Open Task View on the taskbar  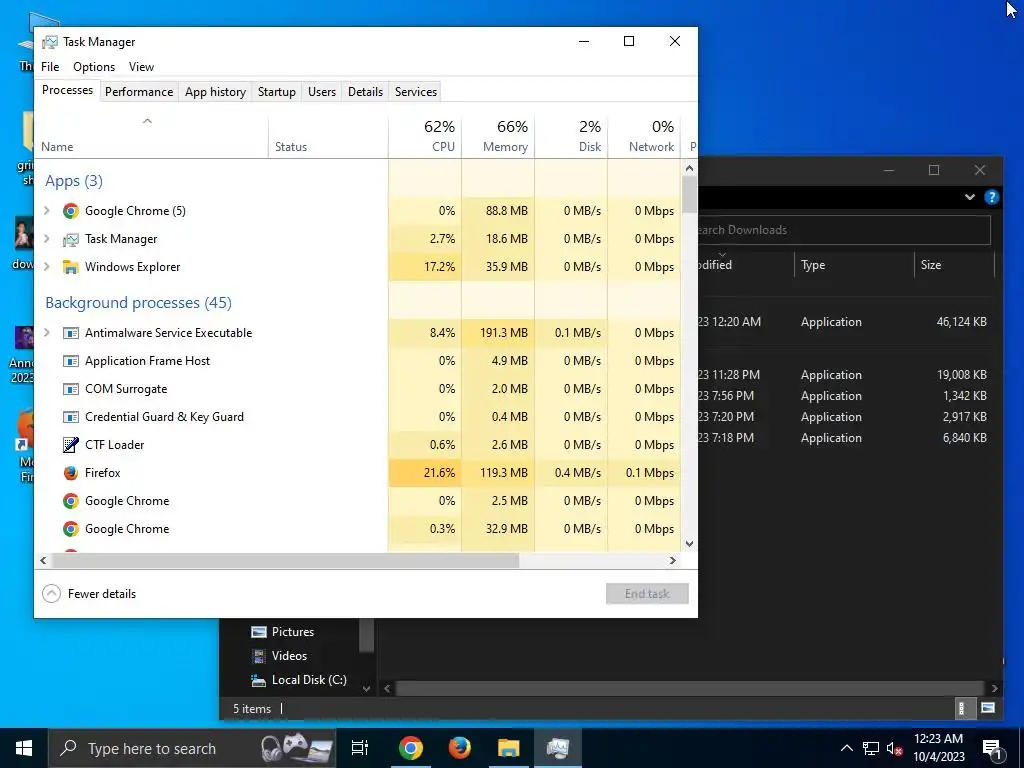coord(360,748)
